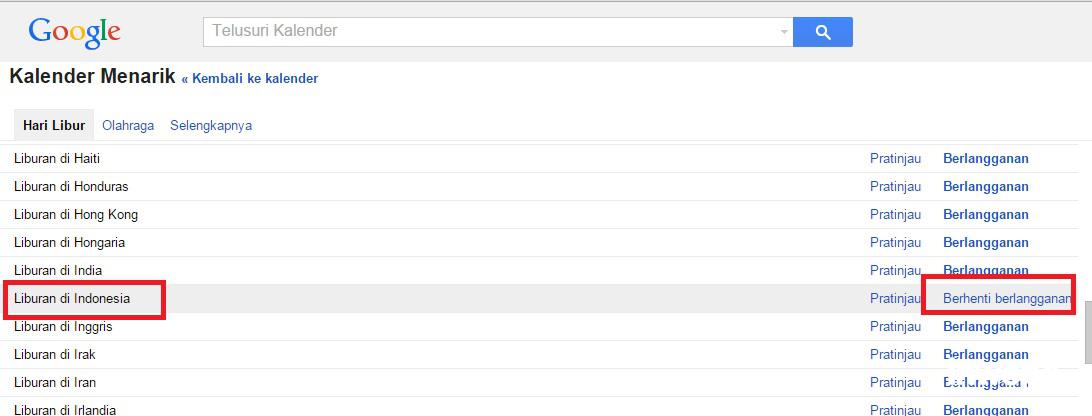Open the search options dropdown arrow
Screen dimensions: 1092x416
tap(784, 32)
